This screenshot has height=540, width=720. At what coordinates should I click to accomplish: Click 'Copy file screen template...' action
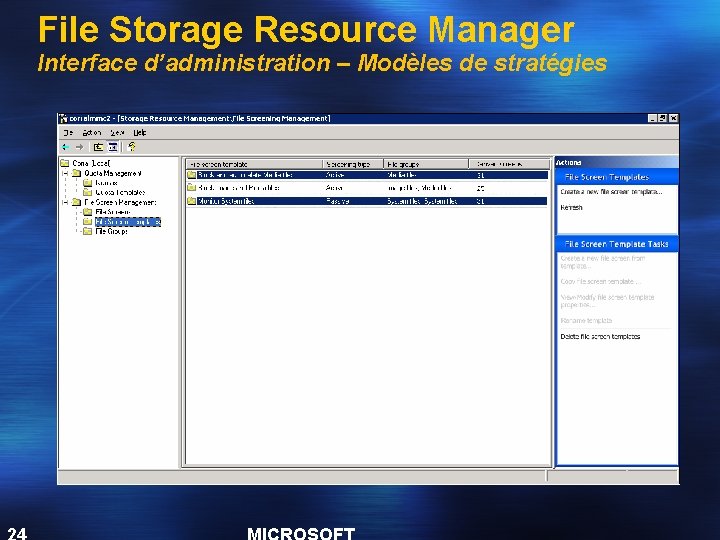(600, 281)
